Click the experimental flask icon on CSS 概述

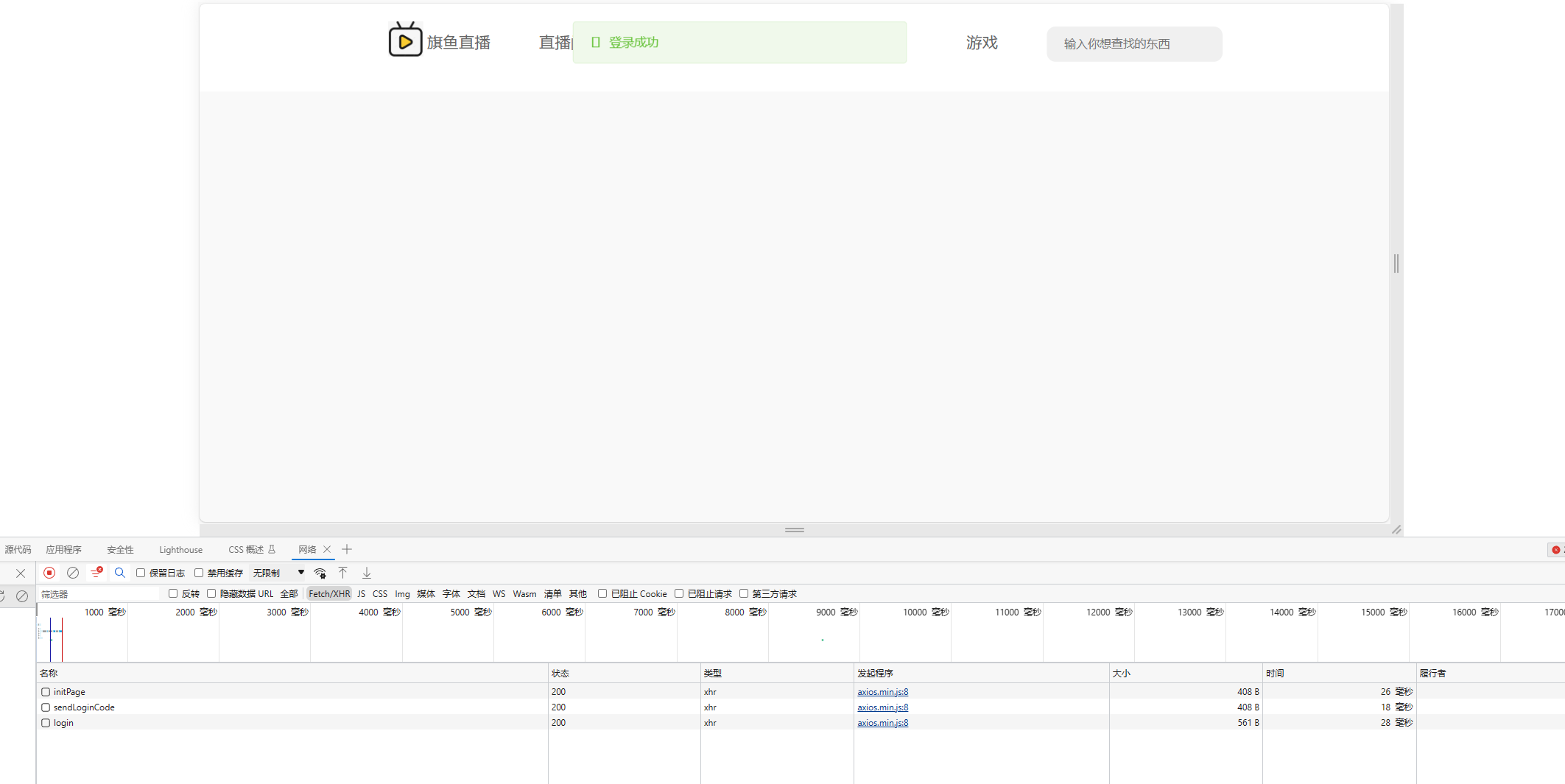click(x=272, y=549)
